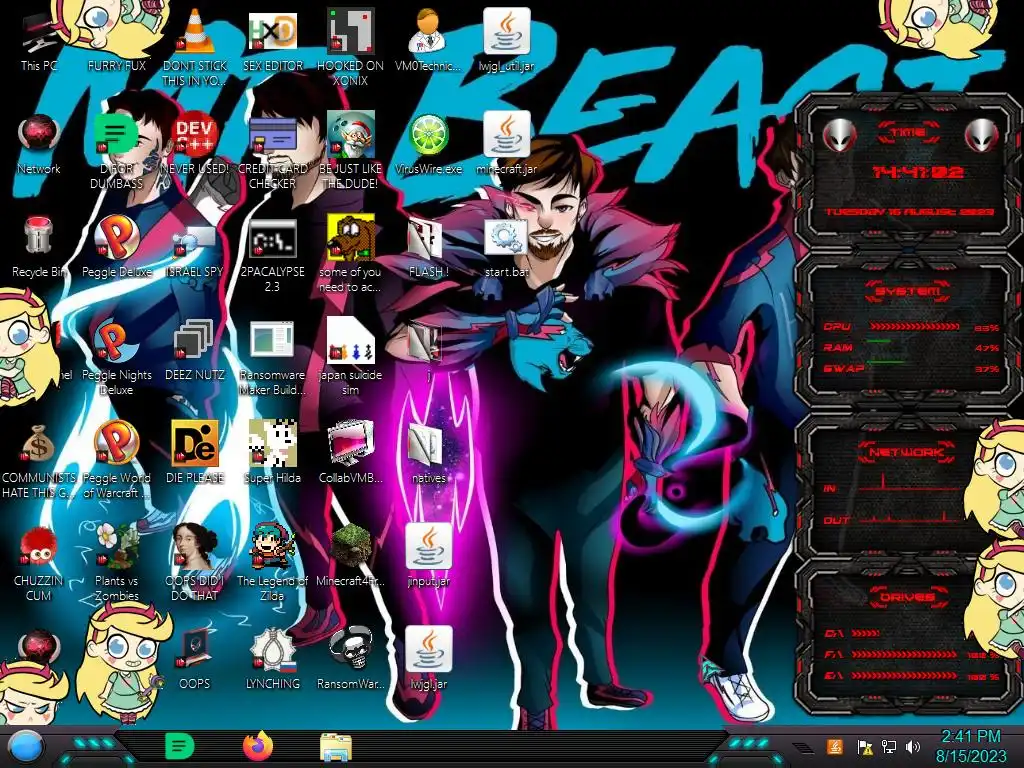The height and width of the screenshot is (768, 1024).
Task: Select the Minecraft4Fr... grass block icon
Action: [x=351, y=547]
